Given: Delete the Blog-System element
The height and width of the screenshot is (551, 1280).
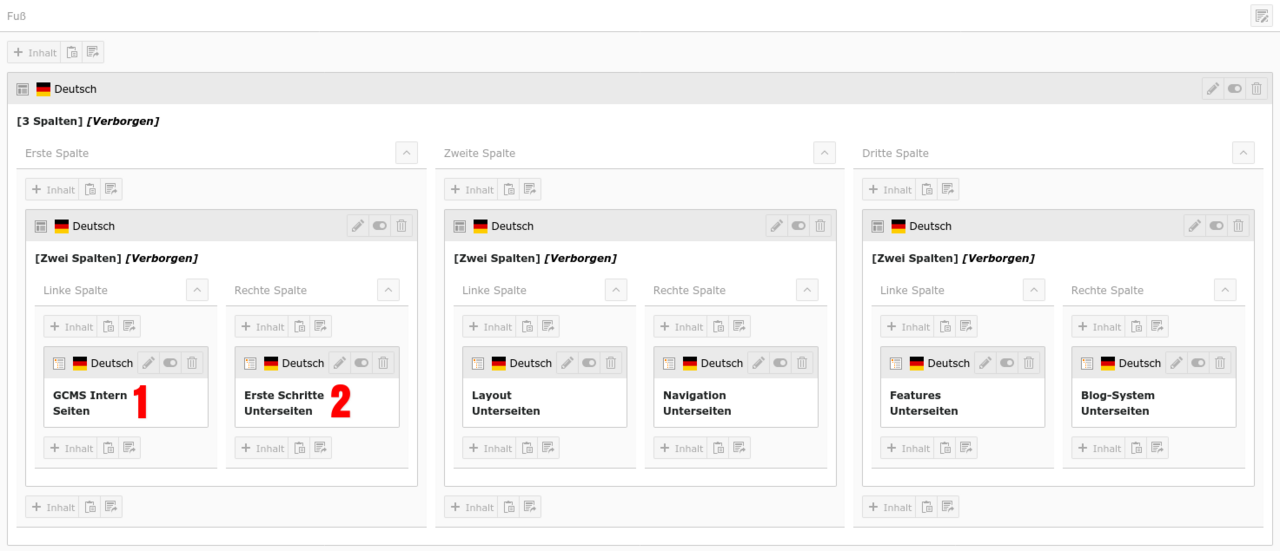Looking at the screenshot, I should 1220,363.
